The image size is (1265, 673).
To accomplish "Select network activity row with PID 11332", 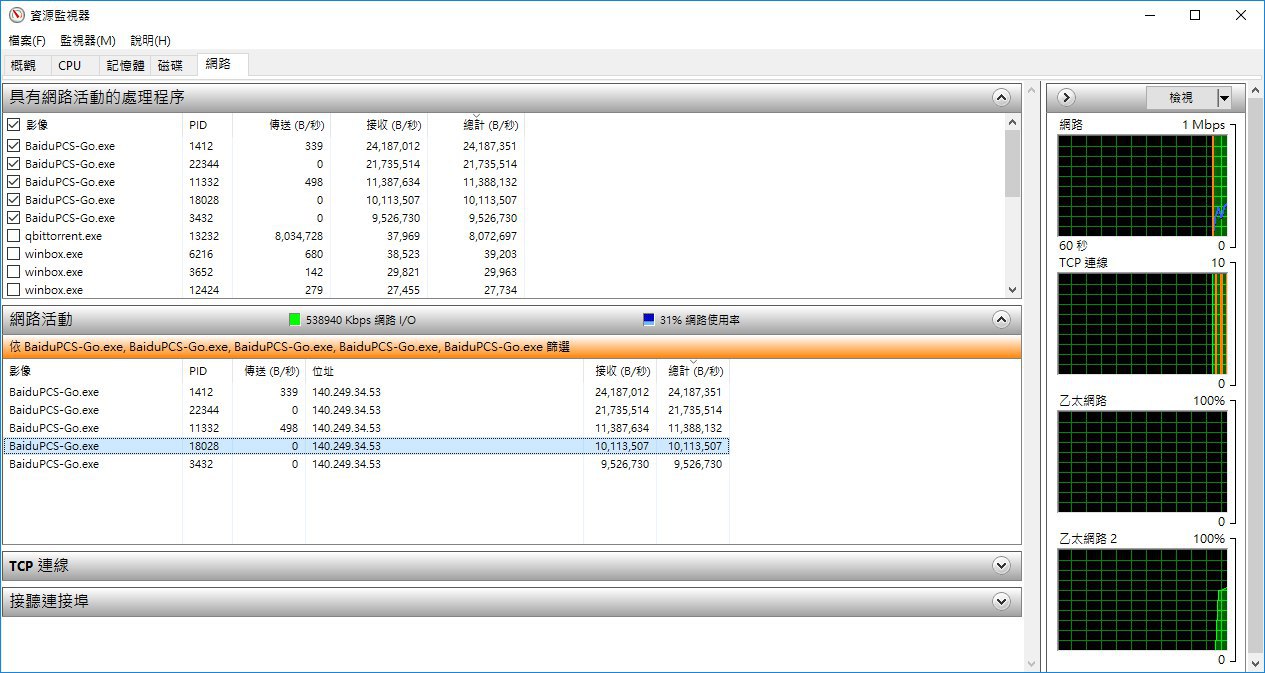I will pyautogui.click(x=366, y=428).
